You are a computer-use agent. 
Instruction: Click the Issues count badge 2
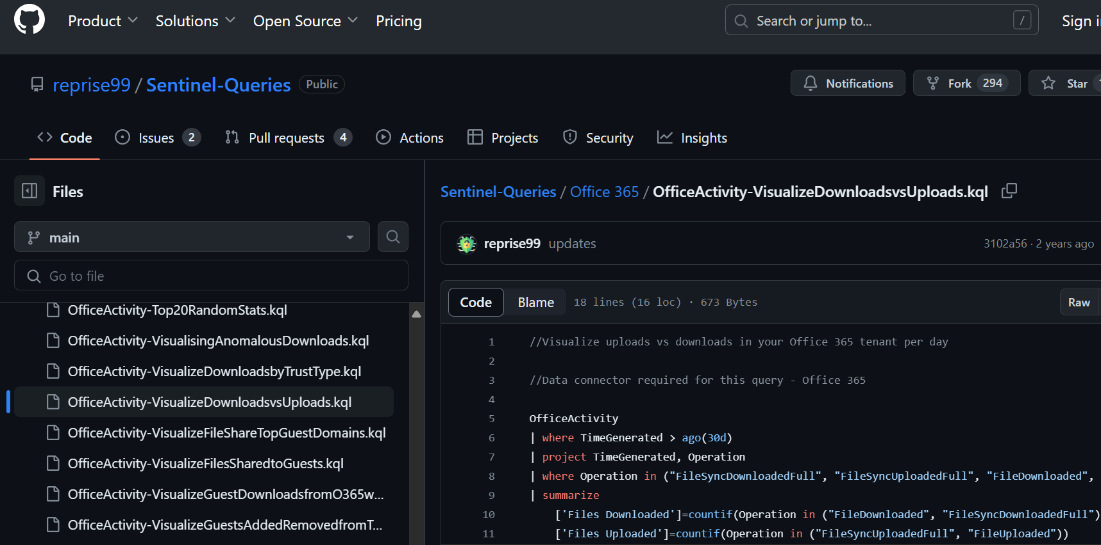coord(192,138)
